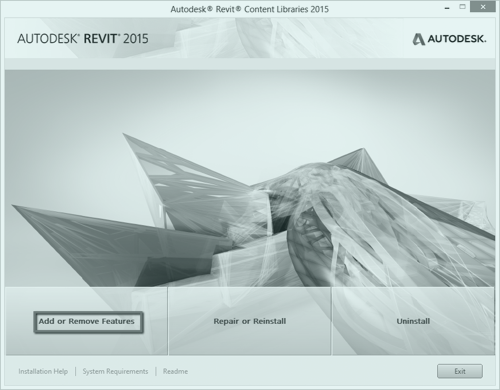Click Uninstall option
The width and height of the screenshot is (500, 390).
tap(413, 321)
